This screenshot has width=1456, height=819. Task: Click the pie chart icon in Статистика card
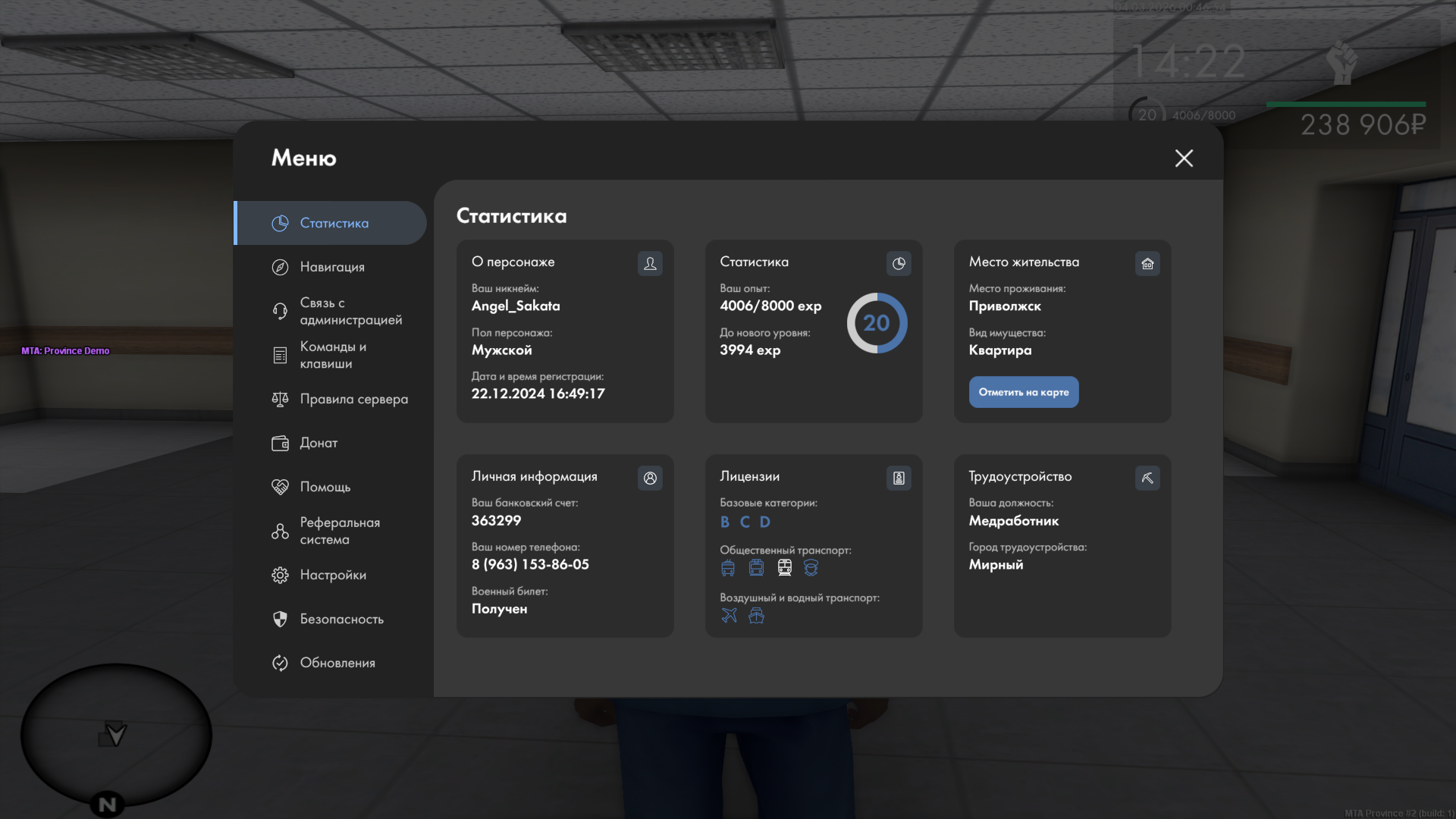pos(899,263)
